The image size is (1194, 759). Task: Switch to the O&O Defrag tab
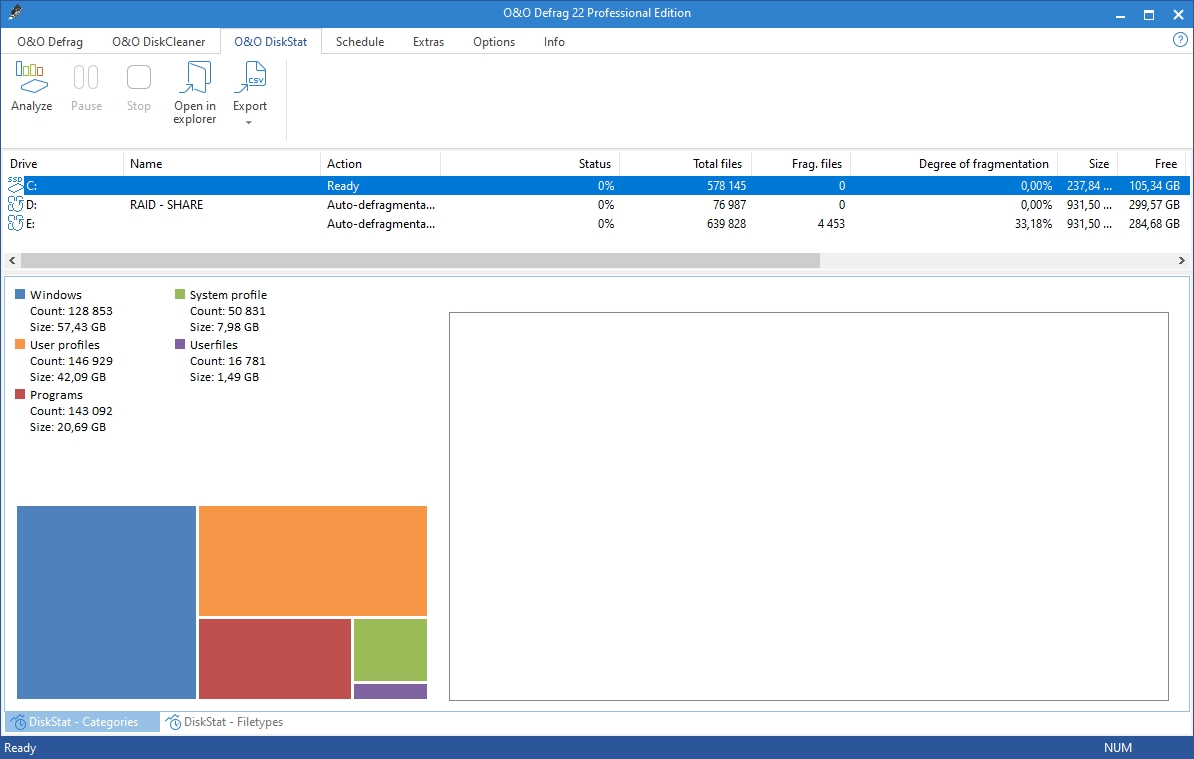(x=50, y=42)
